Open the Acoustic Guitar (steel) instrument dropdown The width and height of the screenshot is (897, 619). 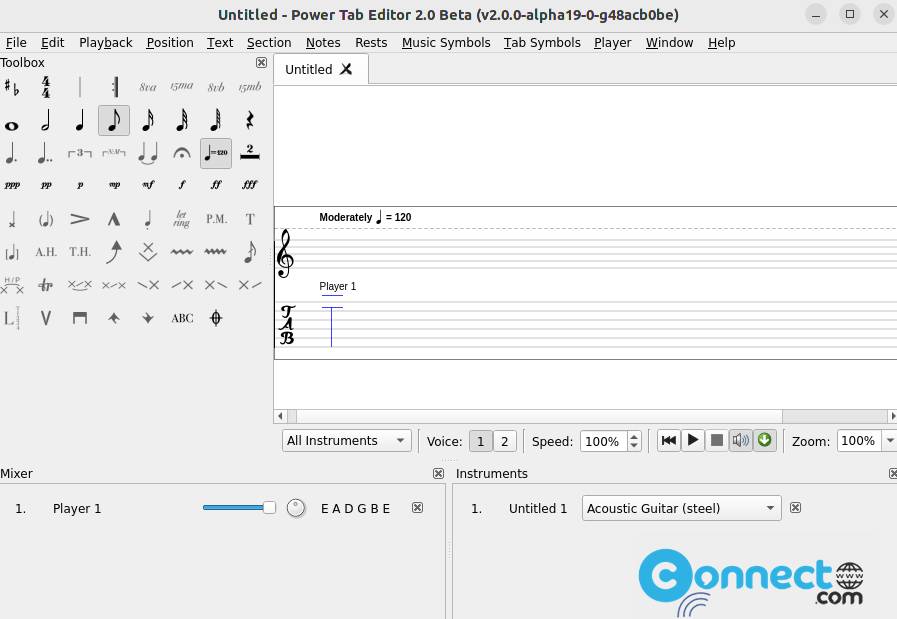click(x=681, y=508)
